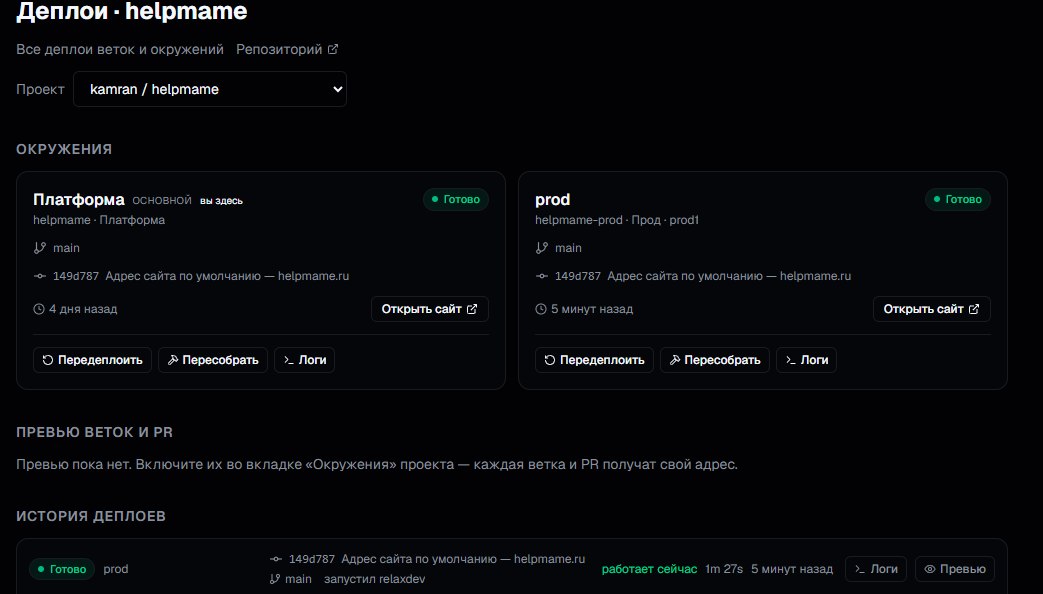Click работает сейчас status text

[x=649, y=569]
